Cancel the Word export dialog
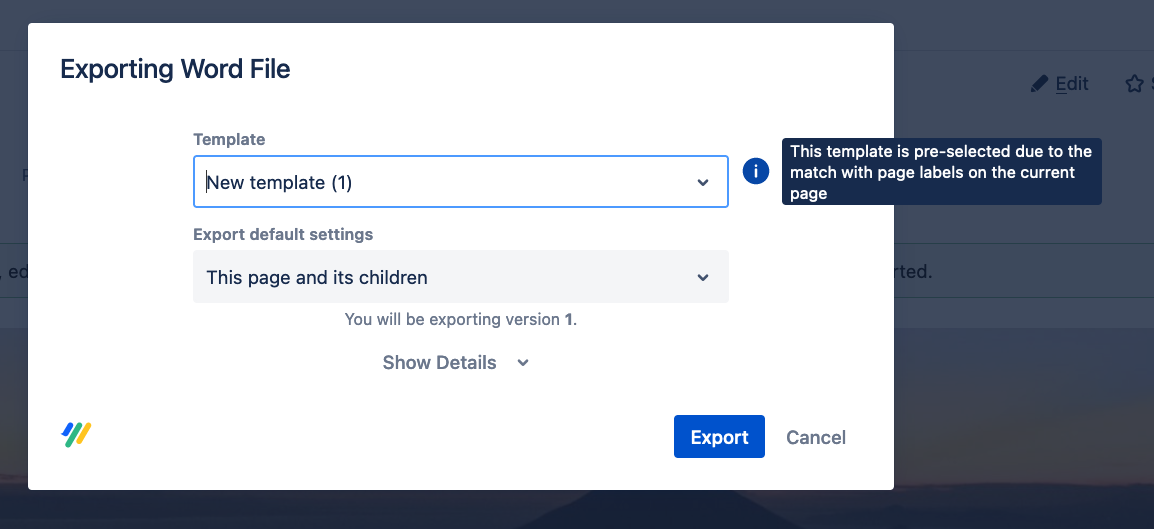 tap(816, 437)
